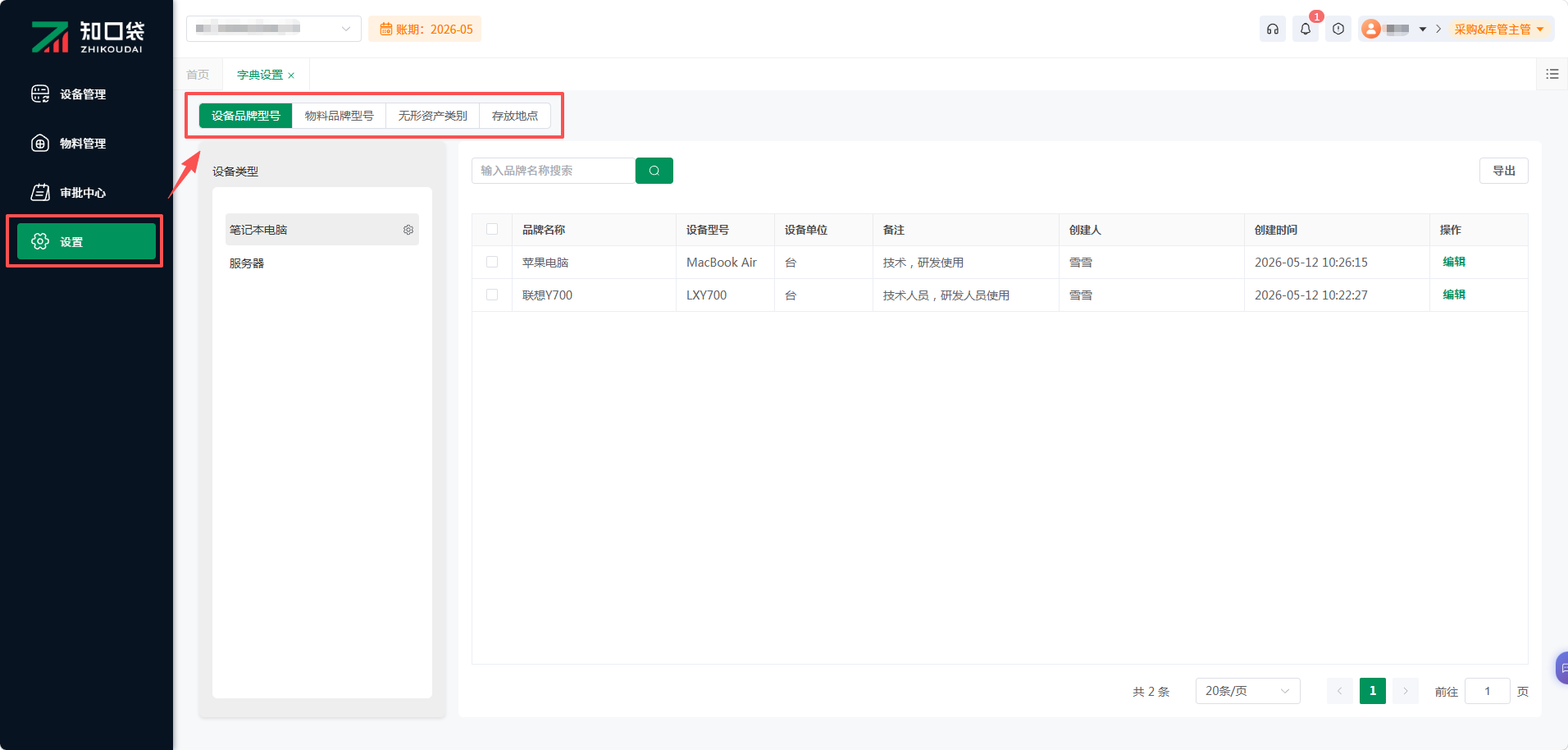Screen dimensions: 1568x750
Task: Click the go-to page number input
Action: click(x=1488, y=691)
